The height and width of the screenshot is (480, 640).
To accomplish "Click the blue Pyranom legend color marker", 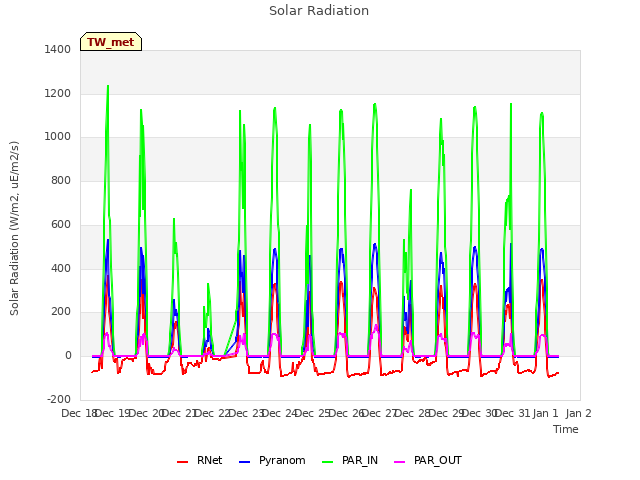I will tap(244, 462).
